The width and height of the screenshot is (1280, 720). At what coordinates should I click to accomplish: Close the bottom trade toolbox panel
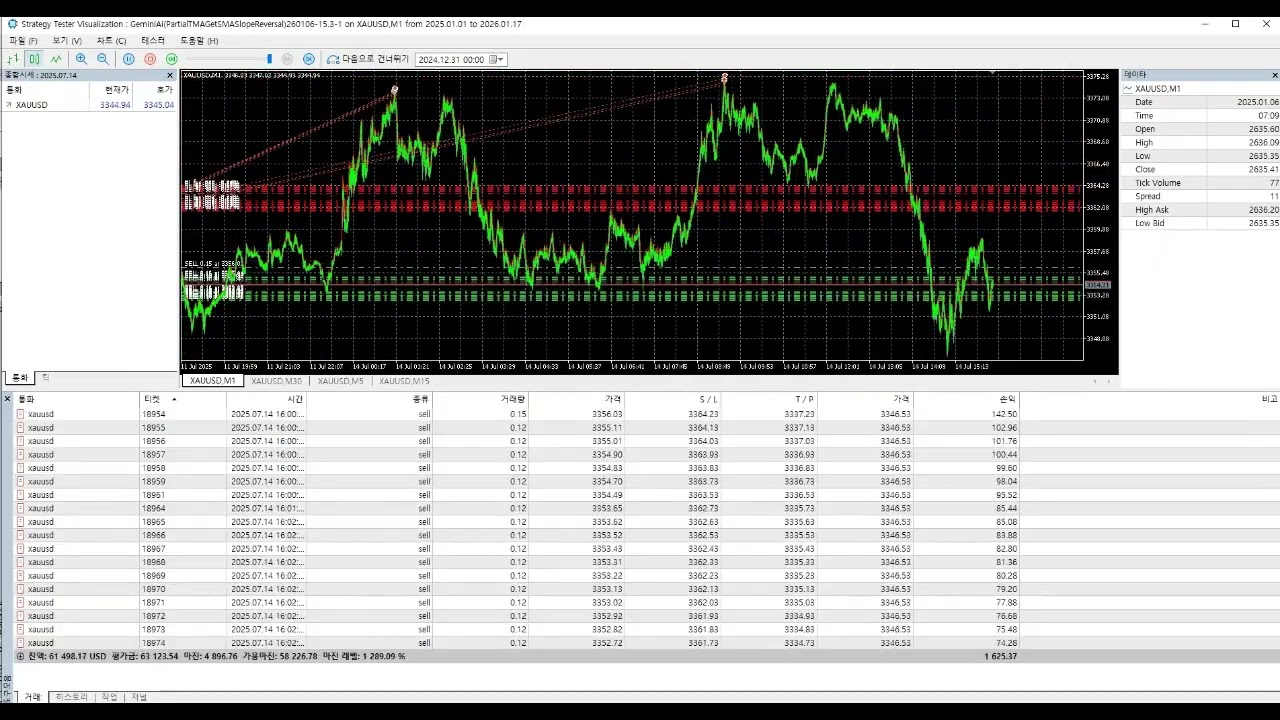[x=7, y=398]
